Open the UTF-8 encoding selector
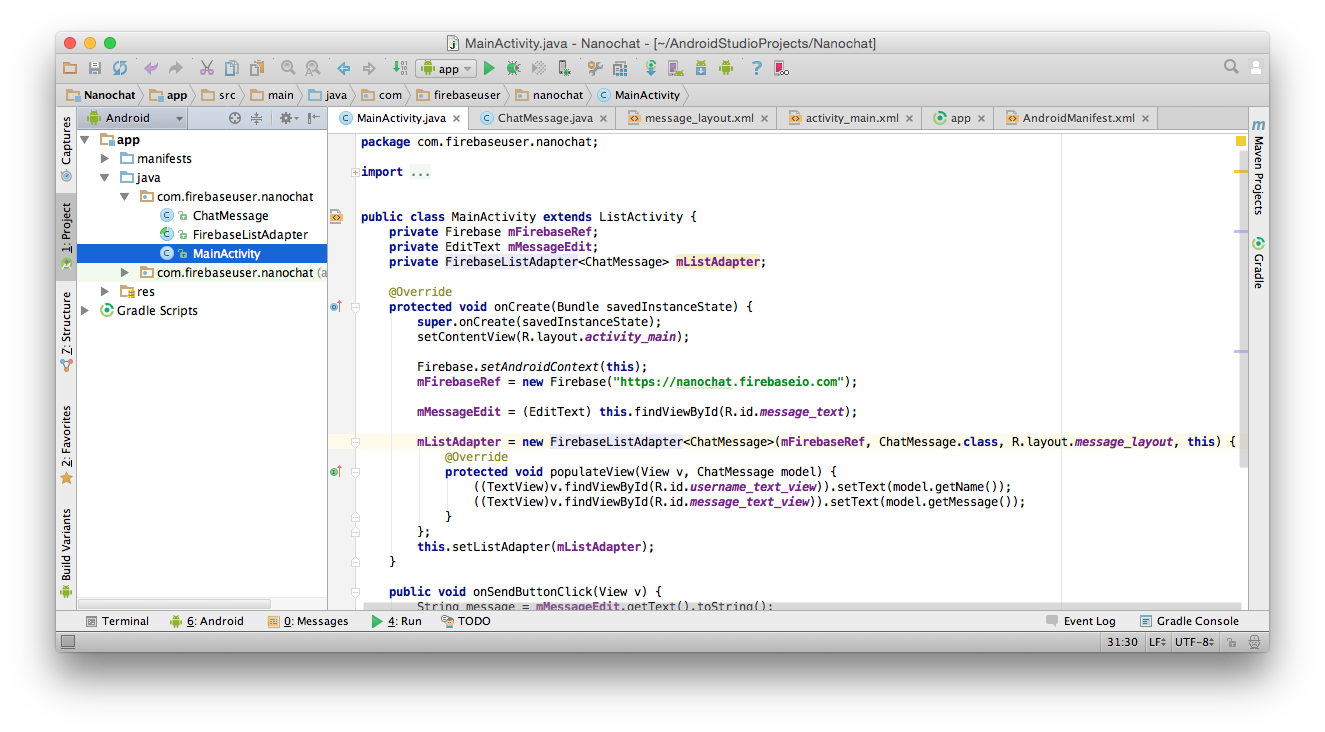The image size is (1325, 732). pyautogui.click(x=1196, y=642)
